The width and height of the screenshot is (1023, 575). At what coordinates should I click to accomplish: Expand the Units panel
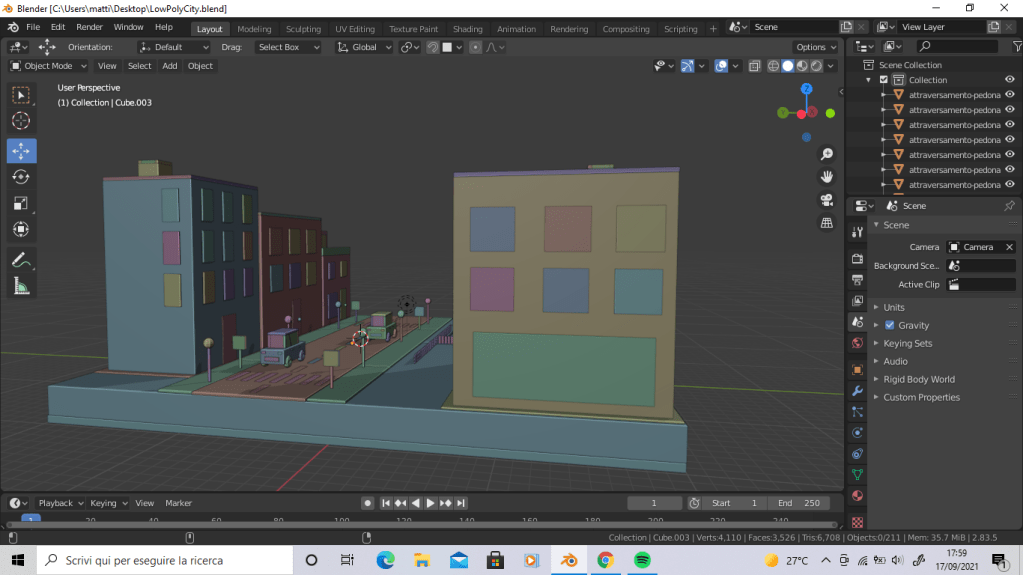tap(894, 307)
